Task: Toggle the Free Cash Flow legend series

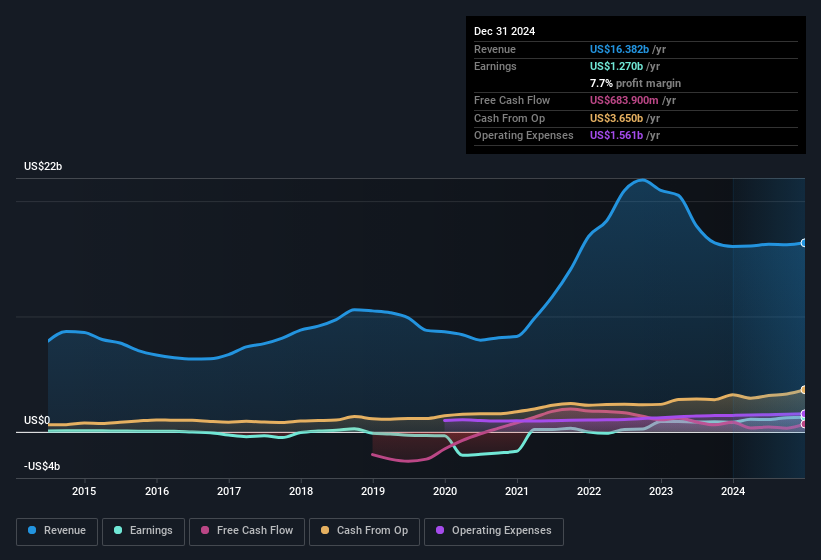Action: click(x=247, y=531)
